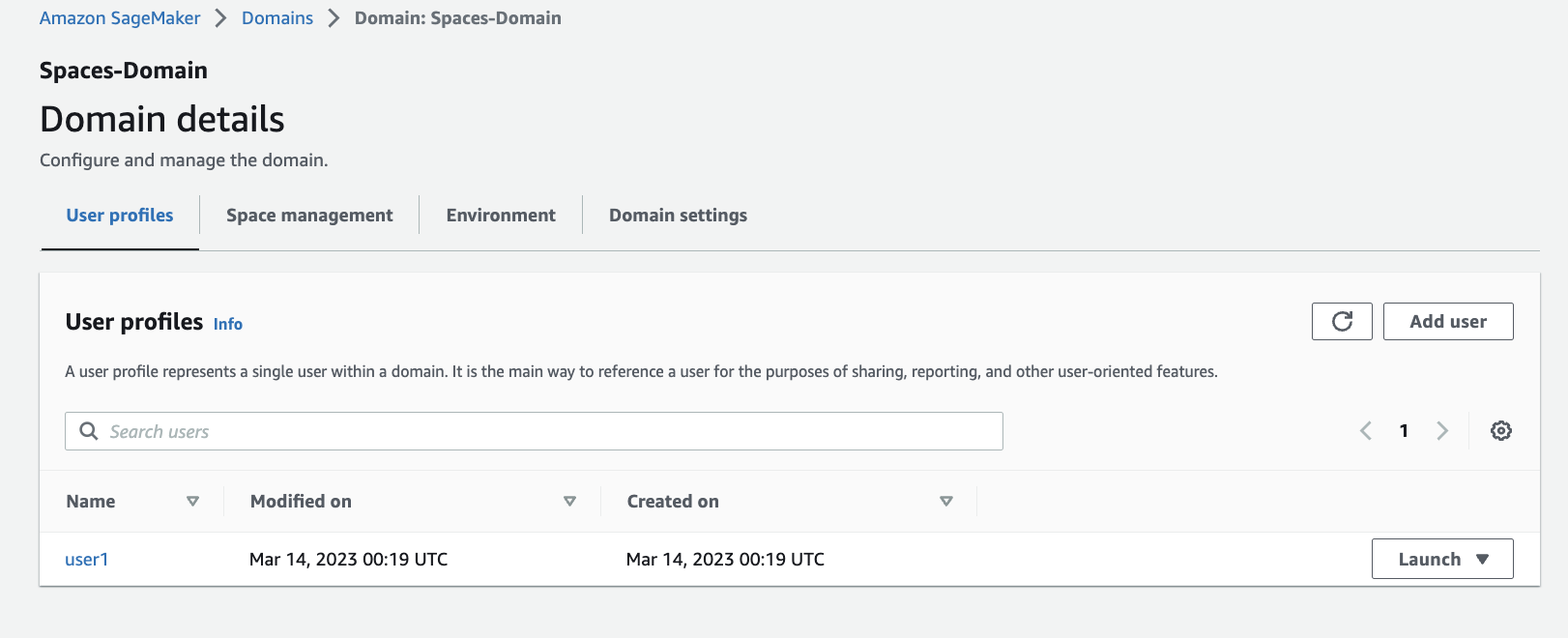
Task: Sort table by Name column arrow
Action: pyautogui.click(x=193, y=502)
